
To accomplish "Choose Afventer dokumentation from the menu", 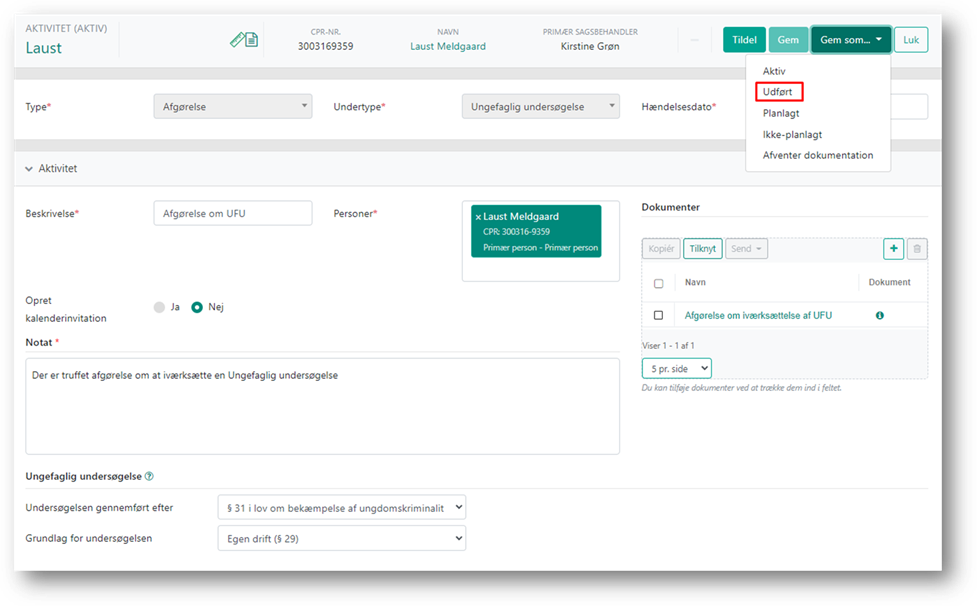I will tap(818, 155).
